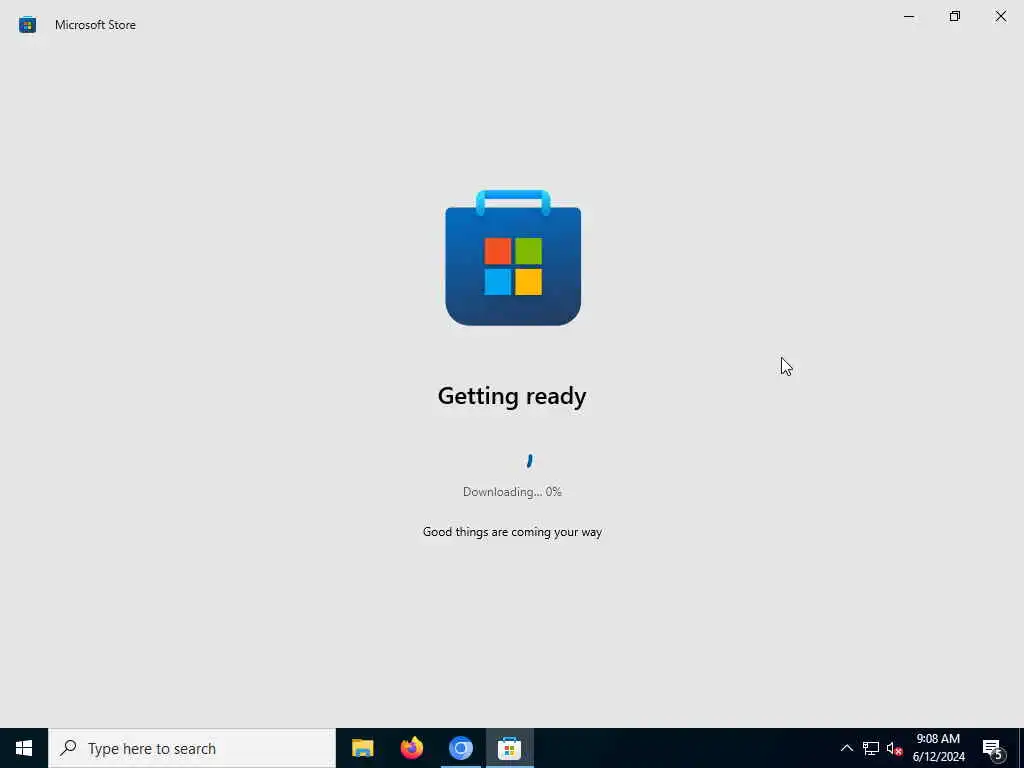
Task: Open the Windows Start menu
Action: (x=24, y=748)
